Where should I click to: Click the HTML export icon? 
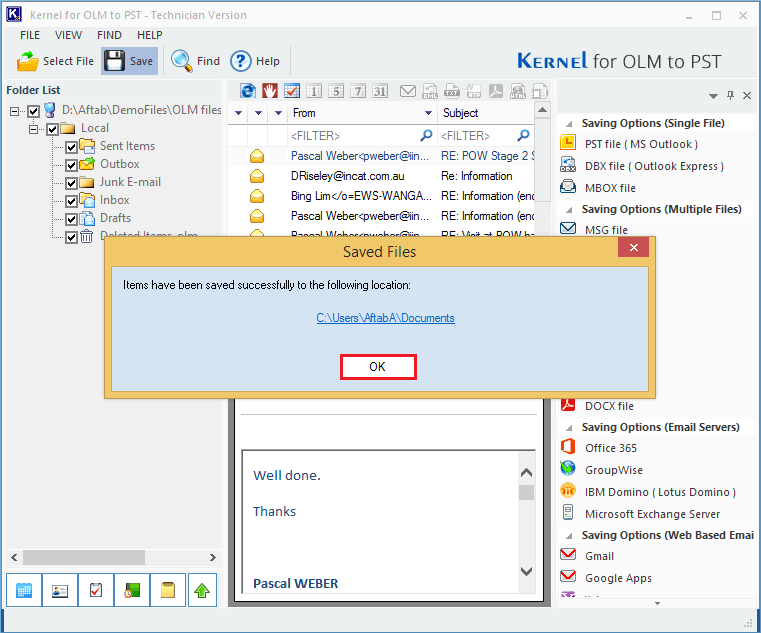coord(518,91)
